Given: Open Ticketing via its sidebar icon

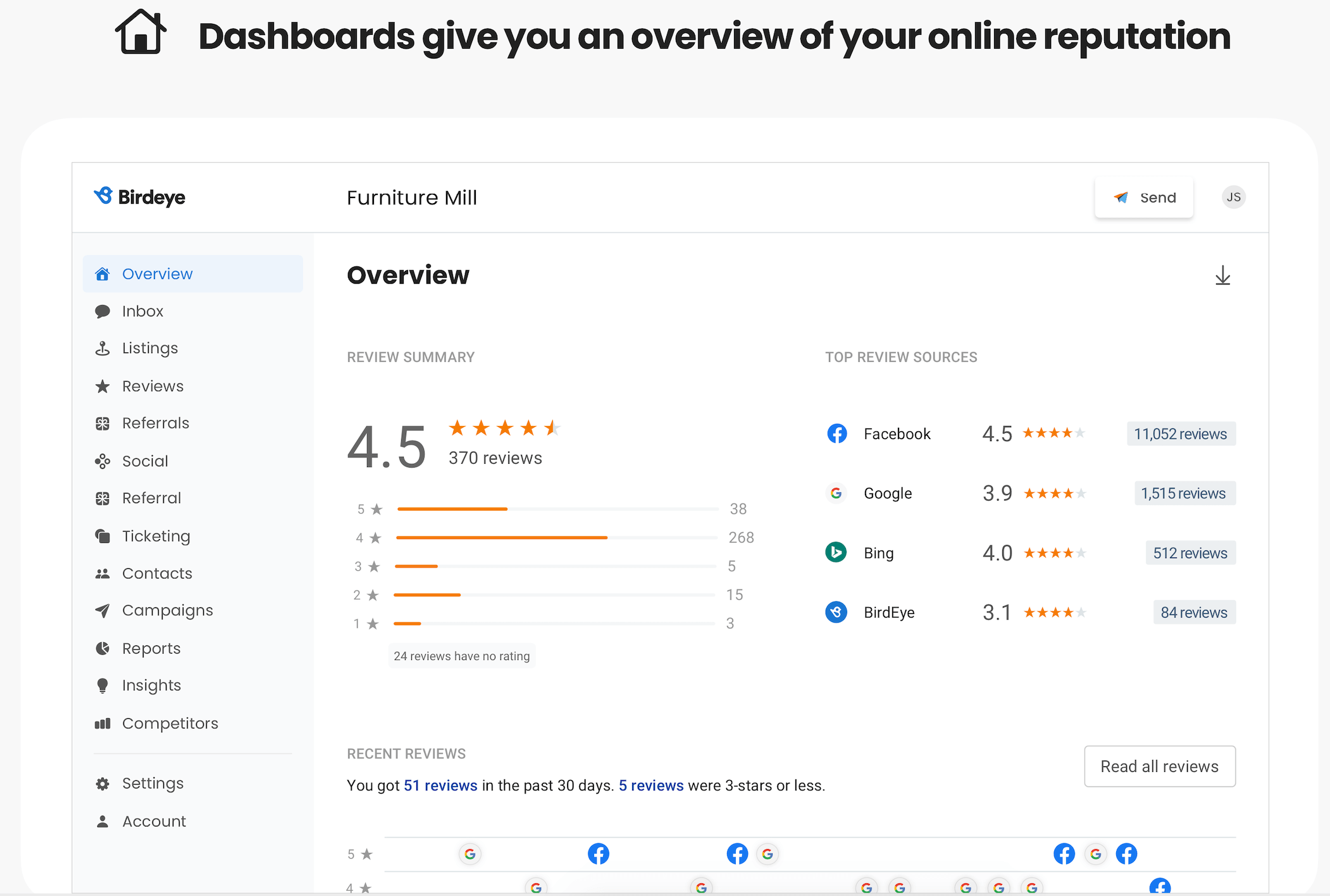Looking at the screenshot, I should coord(103,536).
